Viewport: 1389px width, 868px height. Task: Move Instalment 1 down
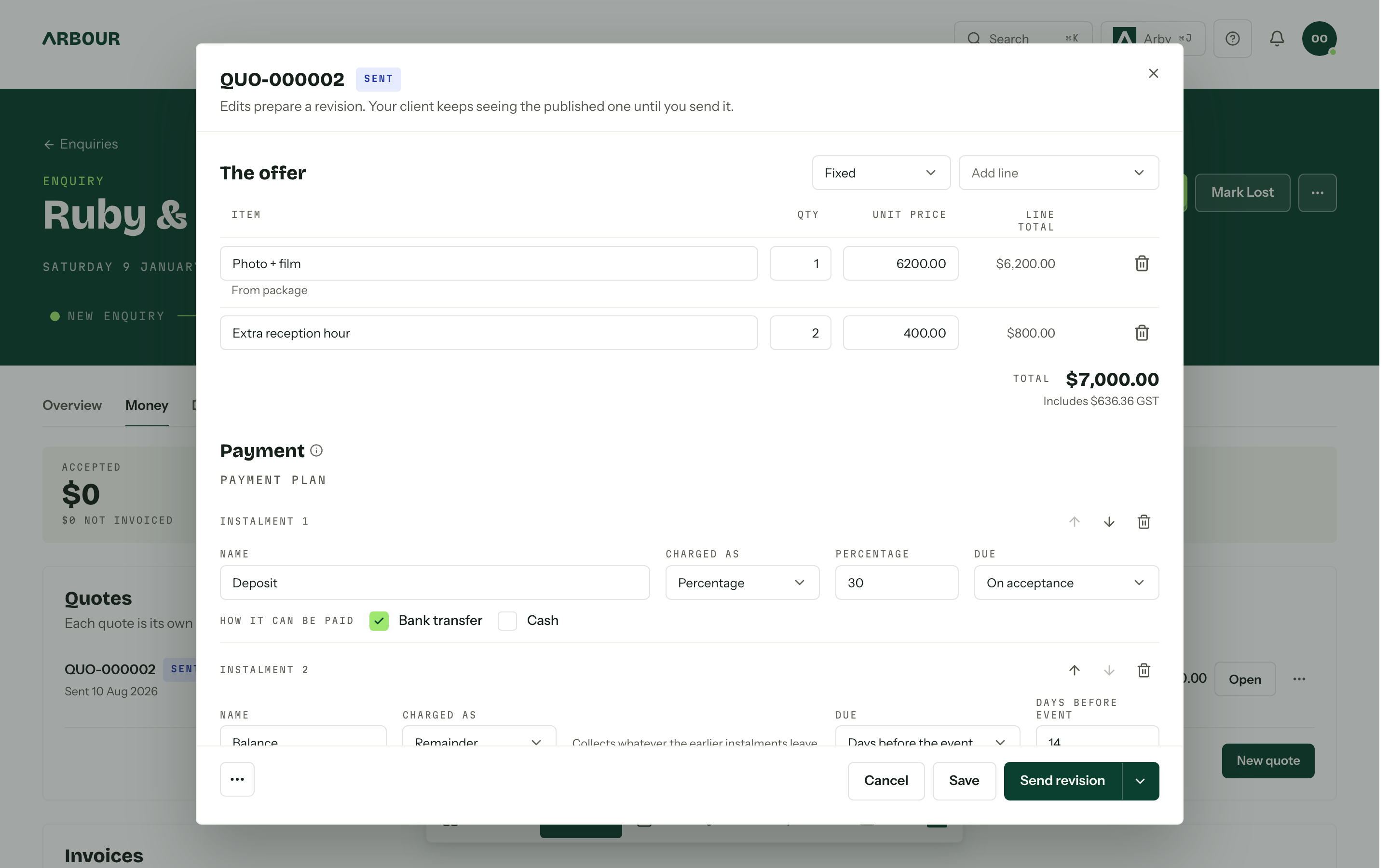(1109, 522)
